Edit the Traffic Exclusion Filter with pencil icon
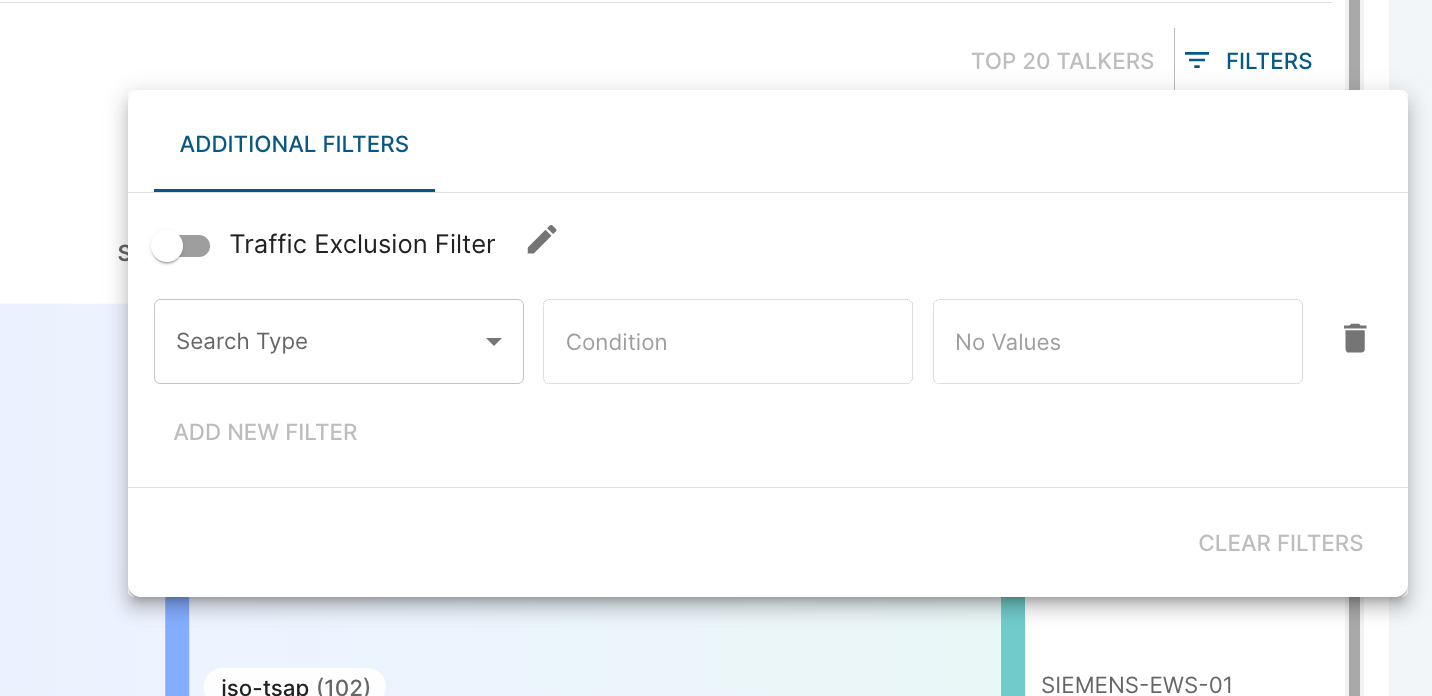Screen dimensions: 1432x696 click(542, 240)
